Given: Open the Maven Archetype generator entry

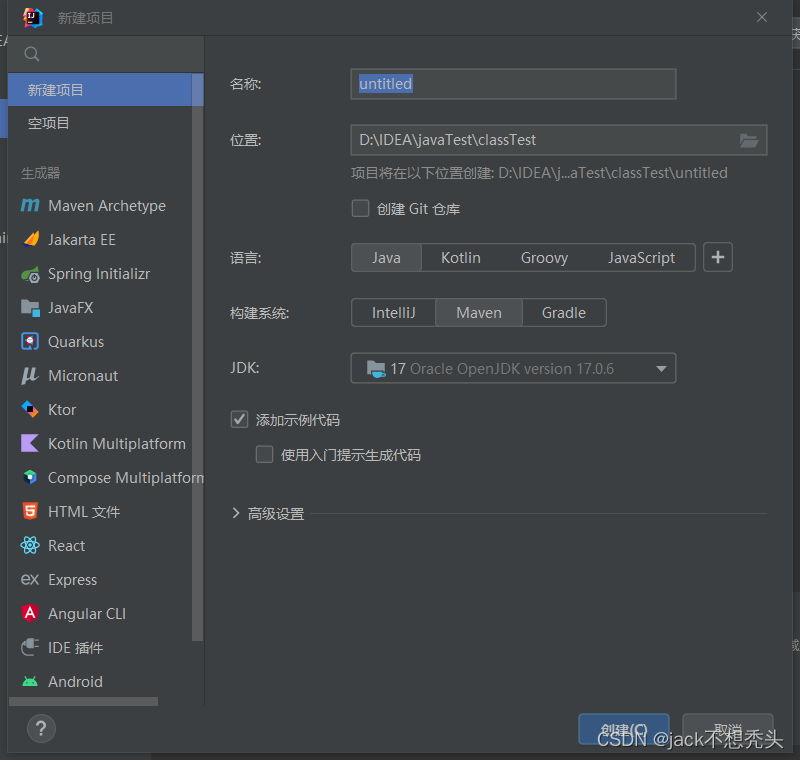Looking at the screenshot, I should [x=100, y=206].
